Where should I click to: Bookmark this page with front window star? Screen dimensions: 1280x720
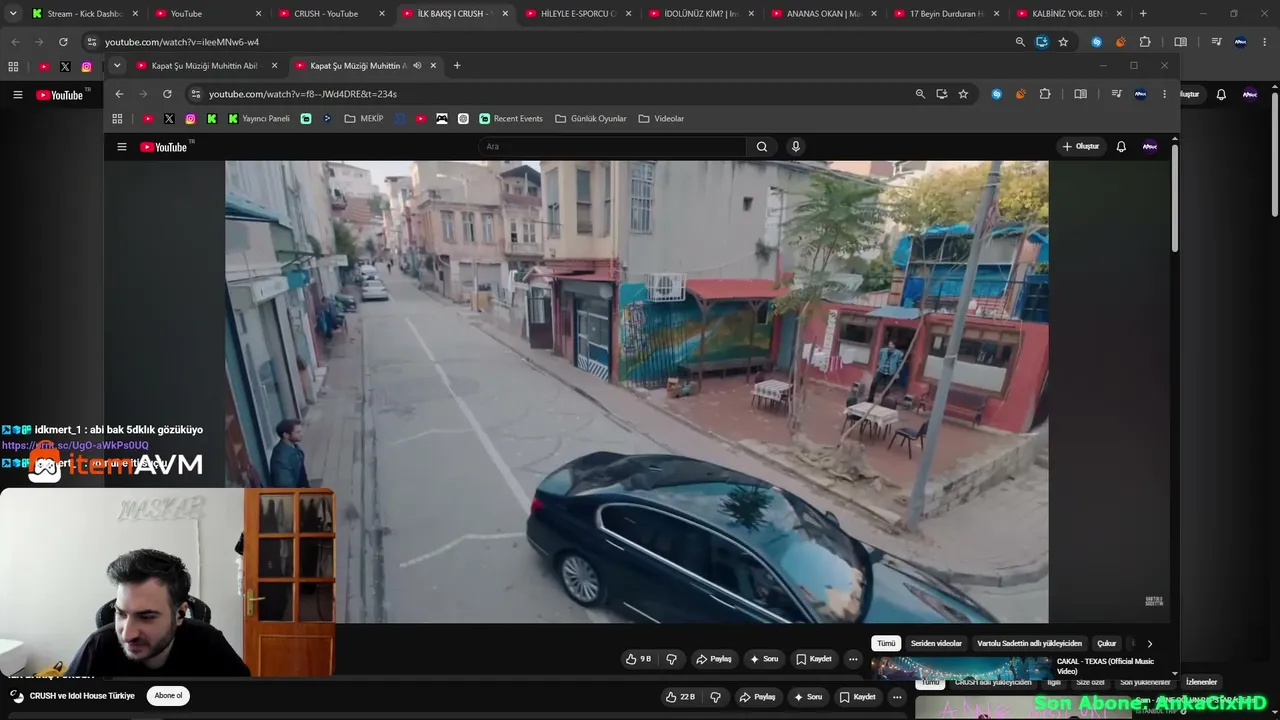tap(963, 94)
